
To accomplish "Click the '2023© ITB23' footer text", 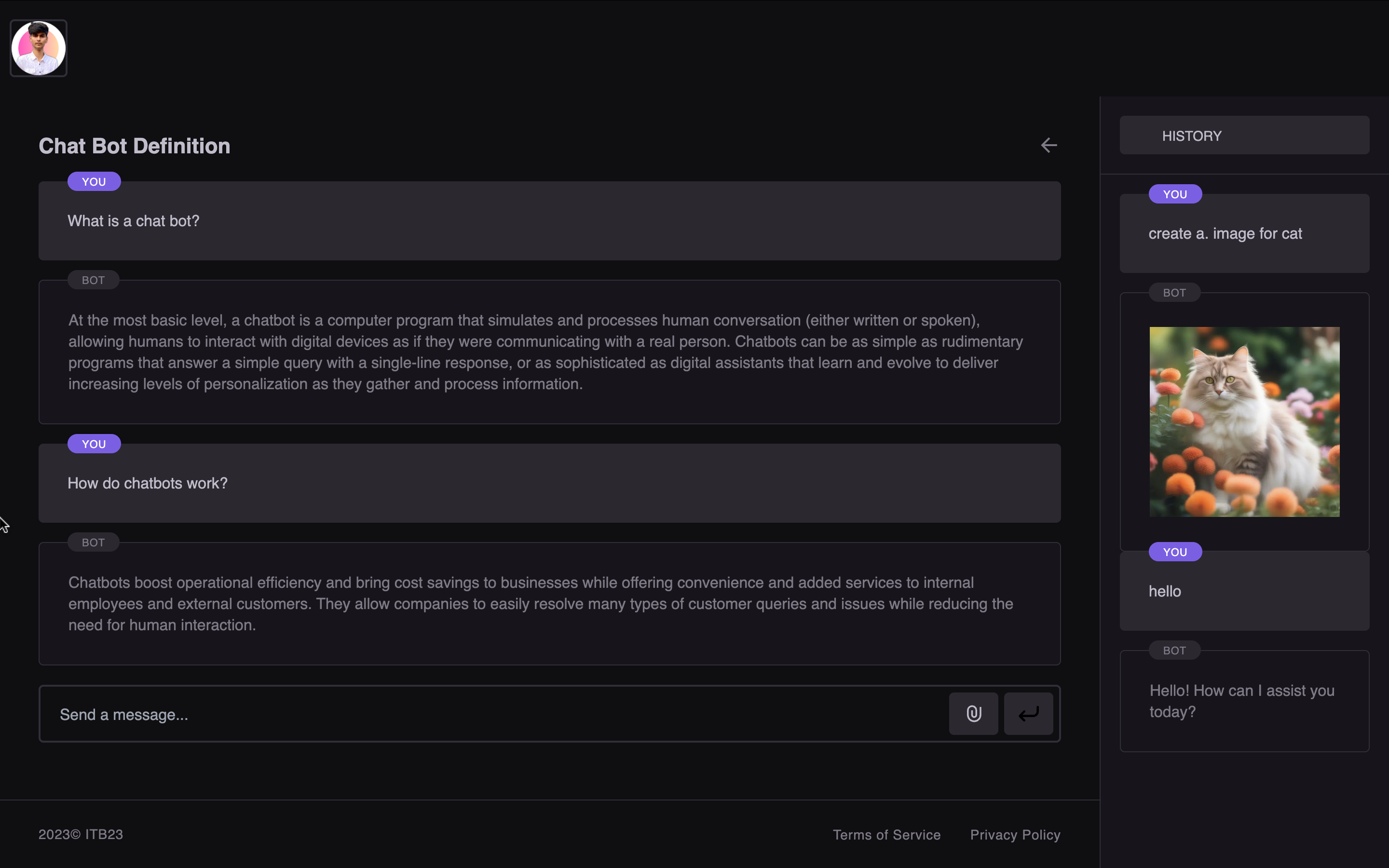I will pyautogui.click(x=81, y=834).
